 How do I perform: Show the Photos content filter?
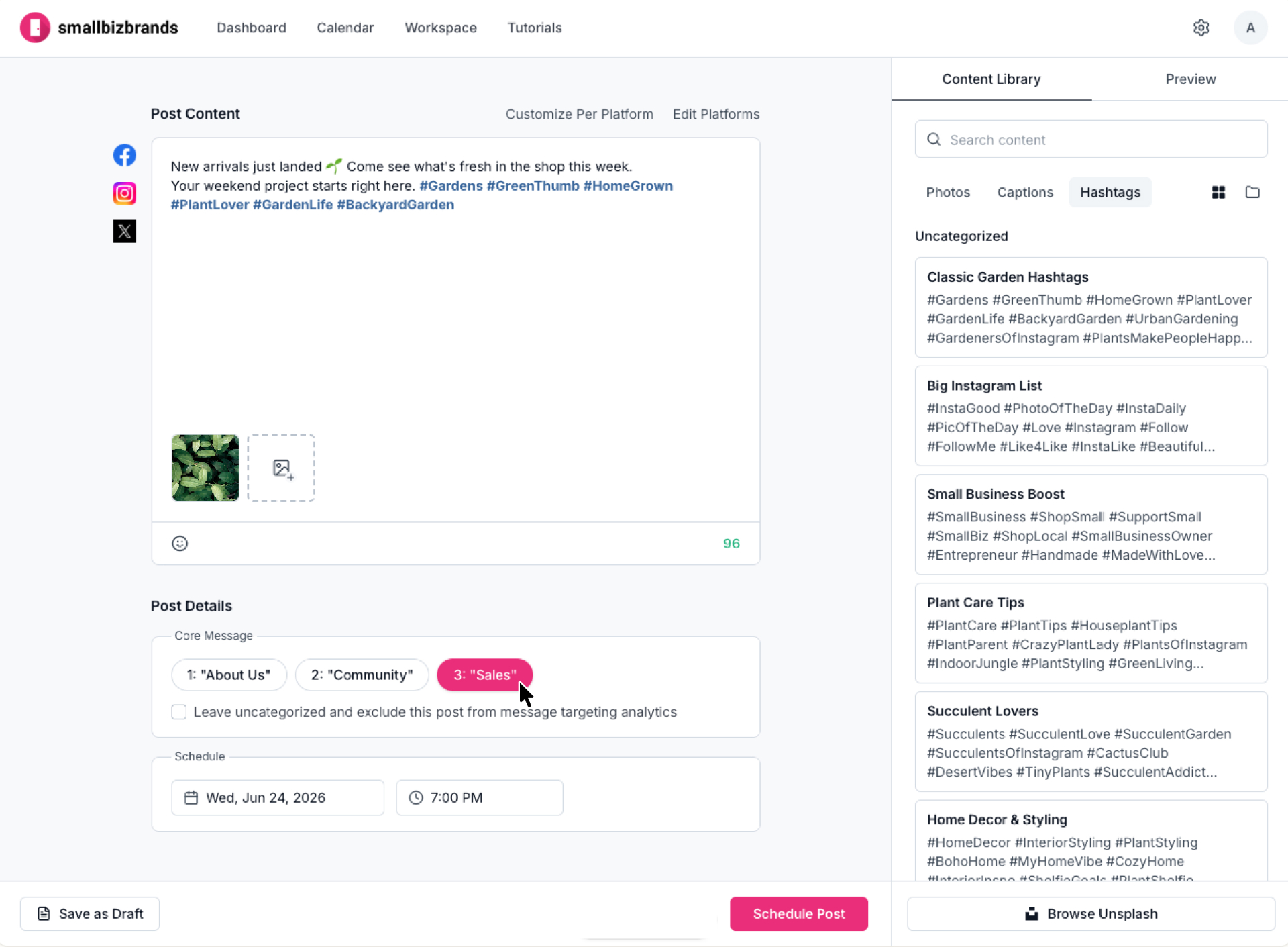click(x=948, y=193)
